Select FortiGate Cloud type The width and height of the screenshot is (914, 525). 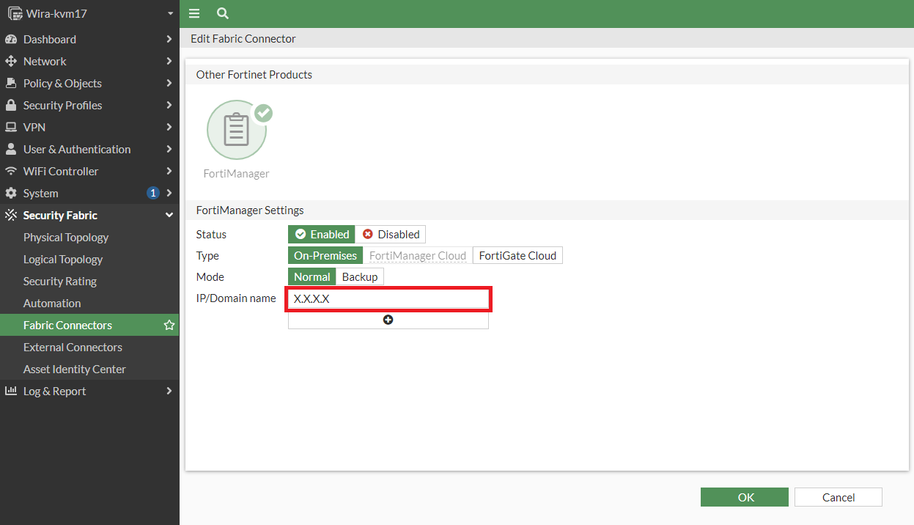tap(517, 256)
